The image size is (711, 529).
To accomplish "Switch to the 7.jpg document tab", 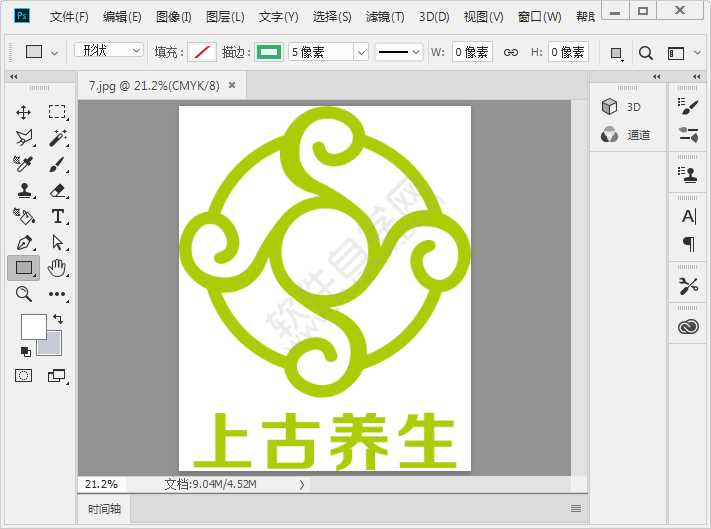I will coord(153,86).
